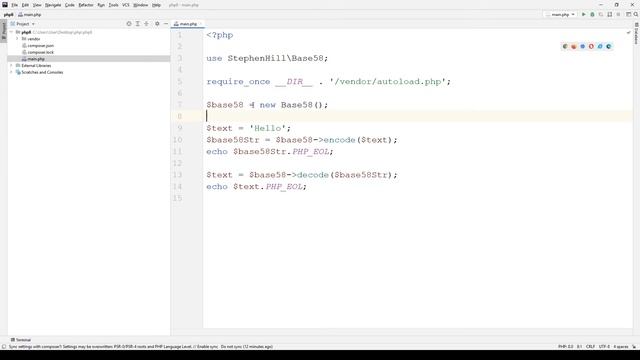This screenshot has height=360, width=640.
Task: Collapse the php8 project root node
Action: (11, 32)
